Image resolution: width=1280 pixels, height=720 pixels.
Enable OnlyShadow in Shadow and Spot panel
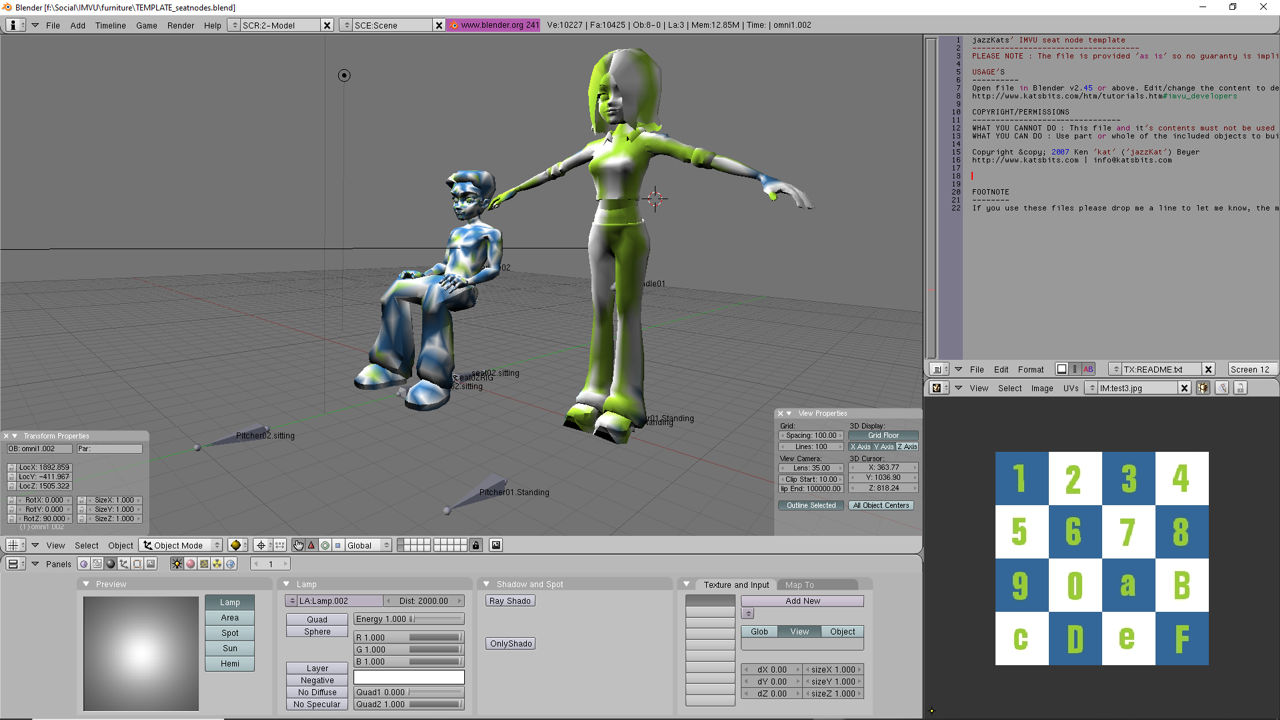coord(510,643)
